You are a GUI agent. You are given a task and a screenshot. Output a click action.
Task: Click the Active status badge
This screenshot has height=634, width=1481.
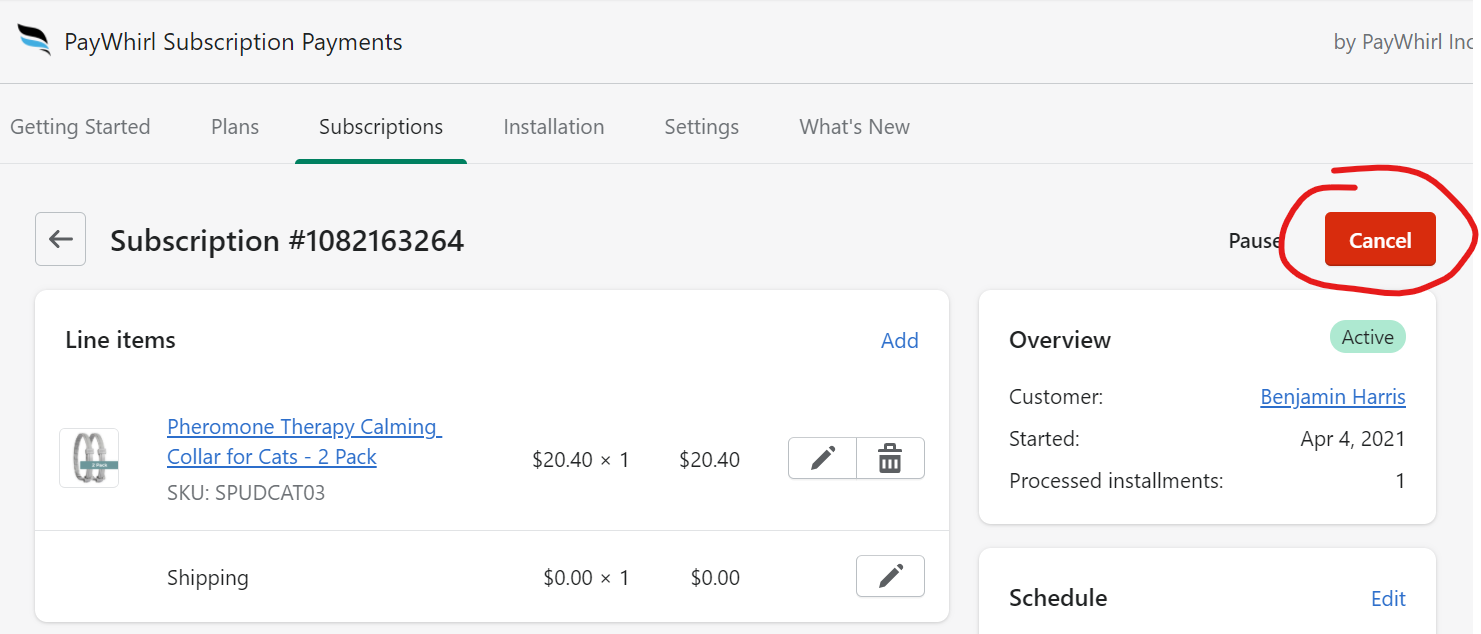pyautogui.click(x=1367, y=337)
